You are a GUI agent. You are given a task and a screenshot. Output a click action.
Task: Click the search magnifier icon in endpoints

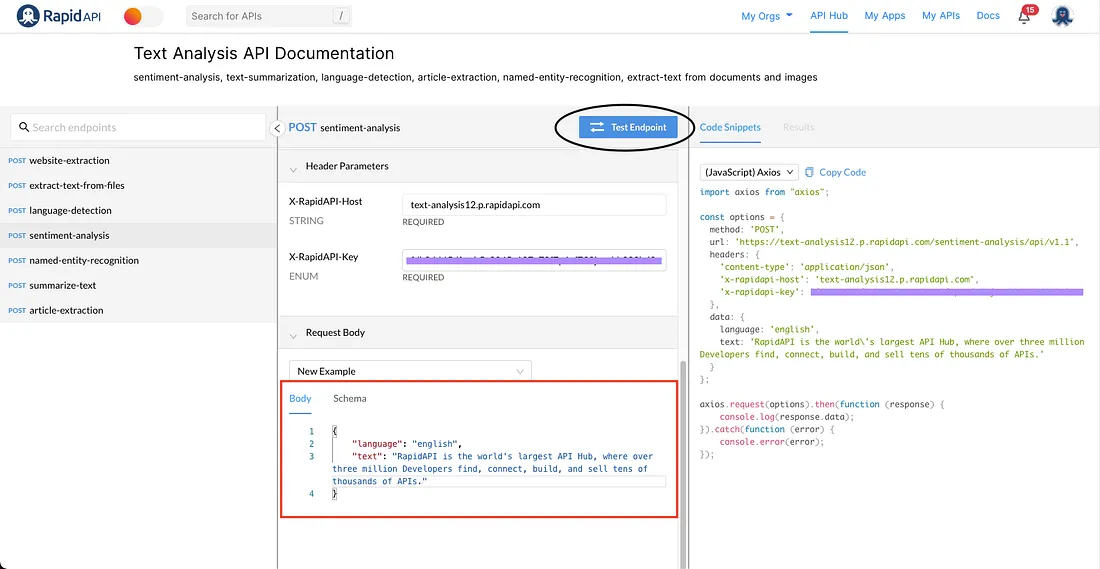24,127
